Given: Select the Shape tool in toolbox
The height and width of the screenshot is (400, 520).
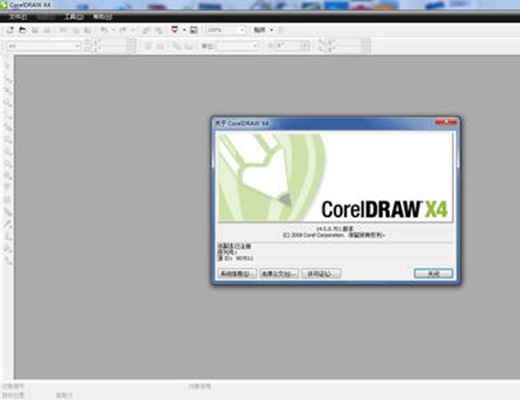Looking at the screenshot, I should 7,79.
